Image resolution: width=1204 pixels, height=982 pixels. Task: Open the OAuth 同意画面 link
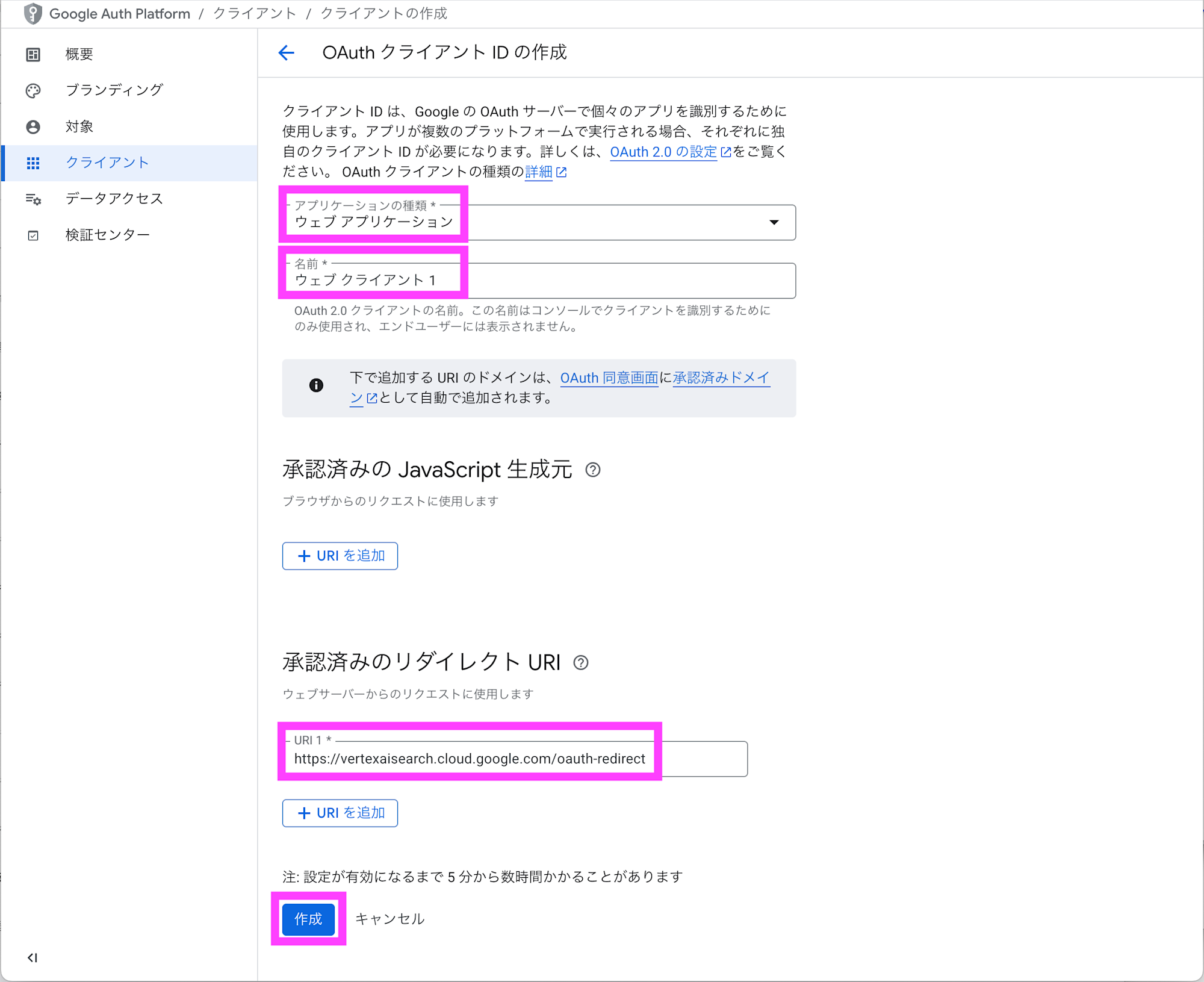click(609, 378)
